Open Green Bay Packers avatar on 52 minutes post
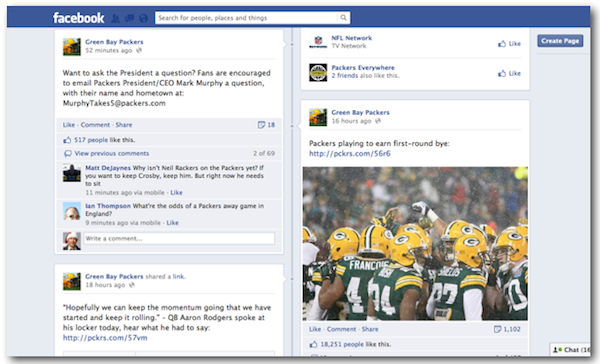 72,47
